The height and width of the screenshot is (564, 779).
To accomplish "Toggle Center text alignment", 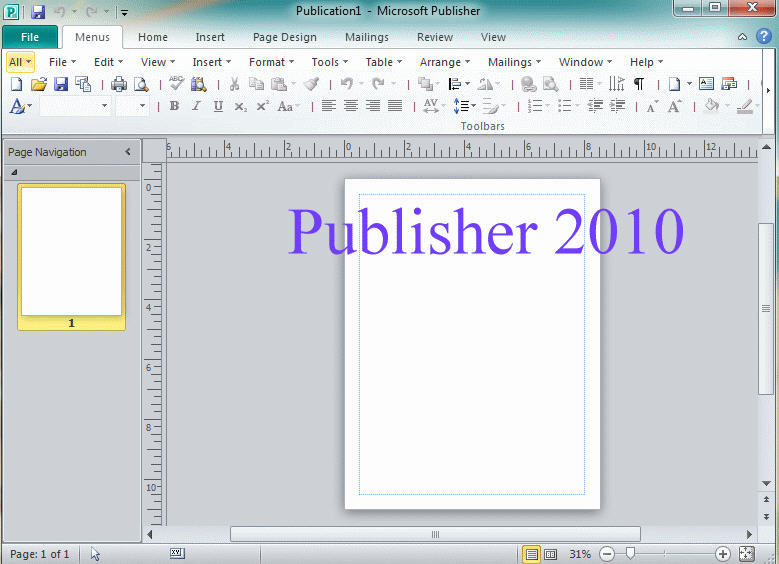I will (x=351, y=106).
